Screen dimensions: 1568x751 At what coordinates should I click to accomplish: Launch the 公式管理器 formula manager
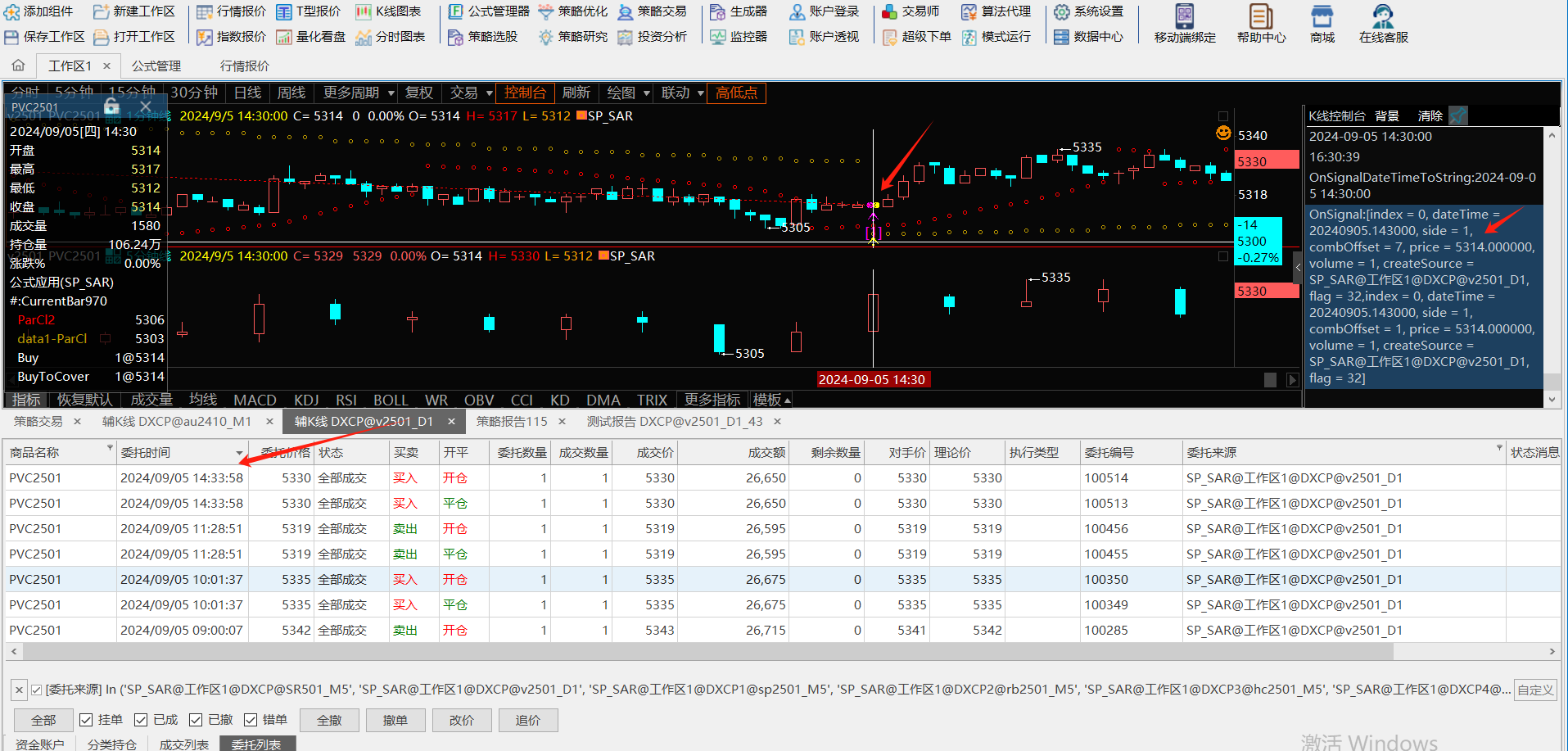[489, 11]
